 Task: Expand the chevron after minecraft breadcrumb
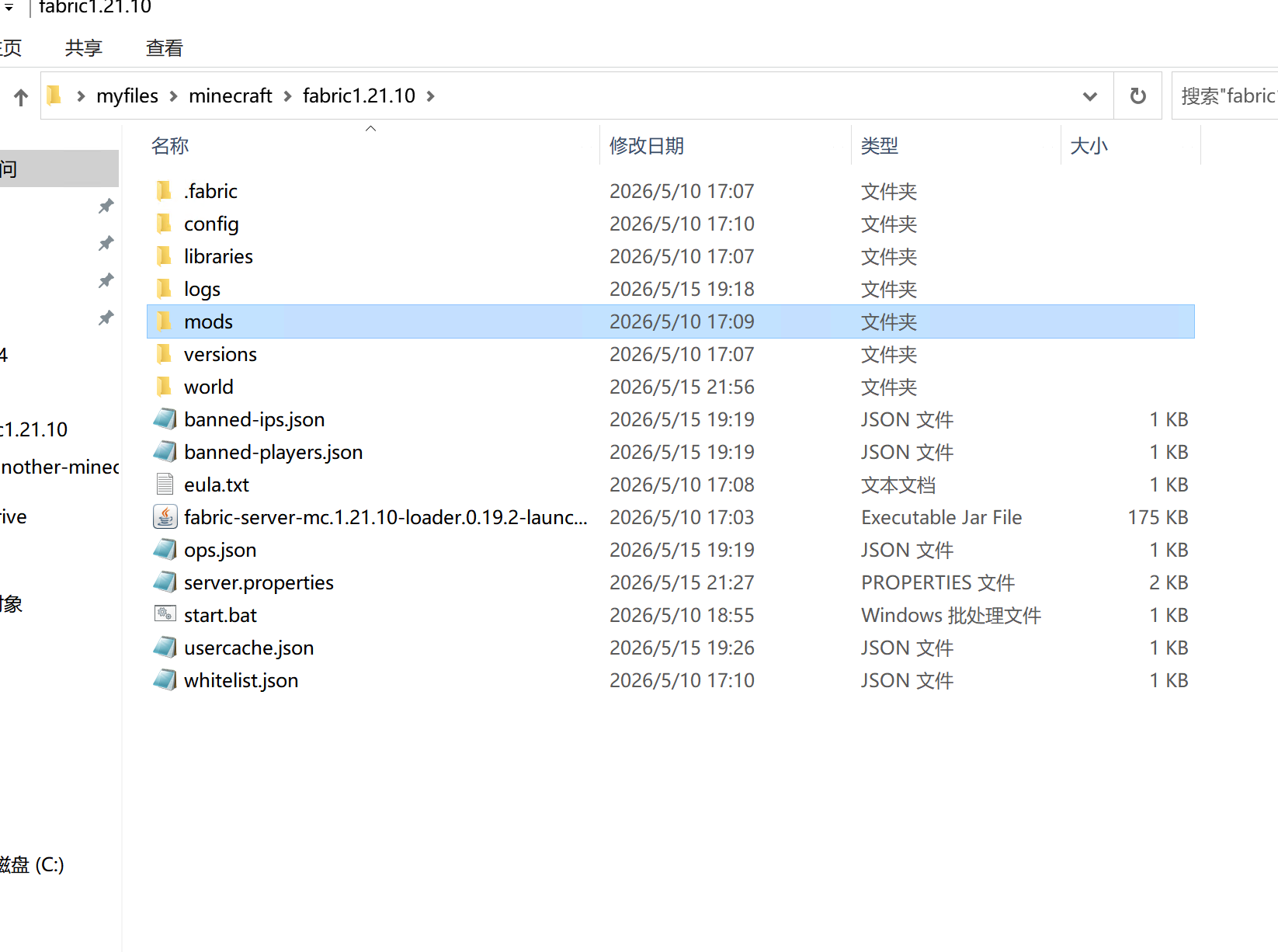(287, 96)
